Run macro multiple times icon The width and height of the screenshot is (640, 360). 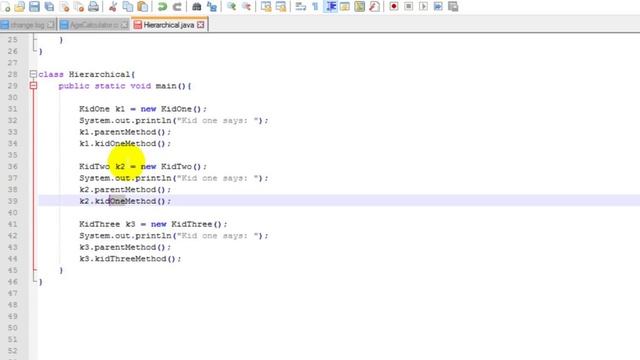[x=438, y=7]
